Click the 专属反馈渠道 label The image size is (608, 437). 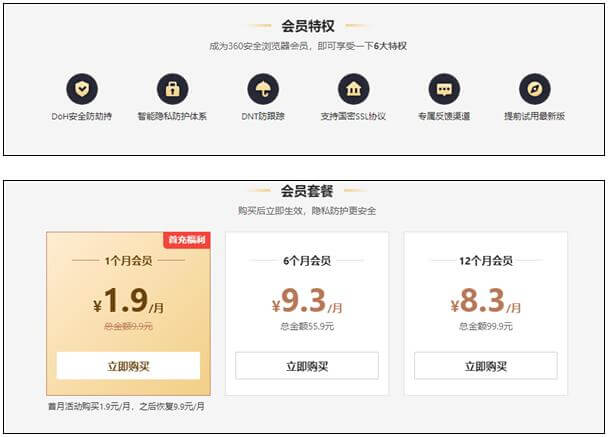(x=444, y=116)
